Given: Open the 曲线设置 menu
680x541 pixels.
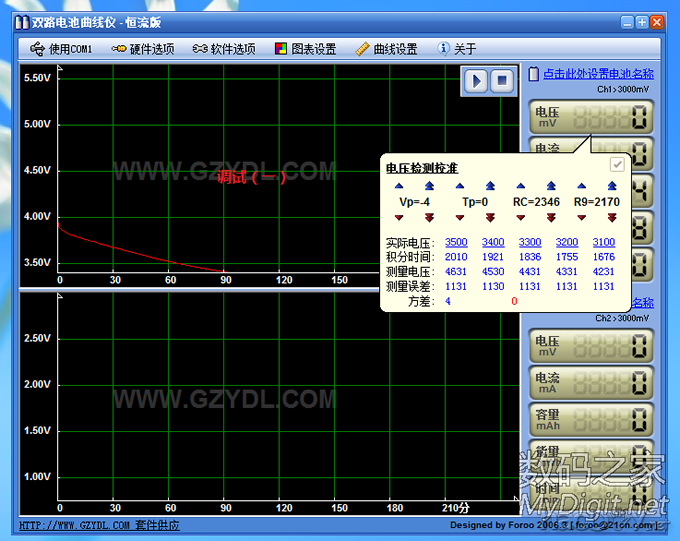Looking at the screenshot, I should pyautogui.click(x=386, y=48).
